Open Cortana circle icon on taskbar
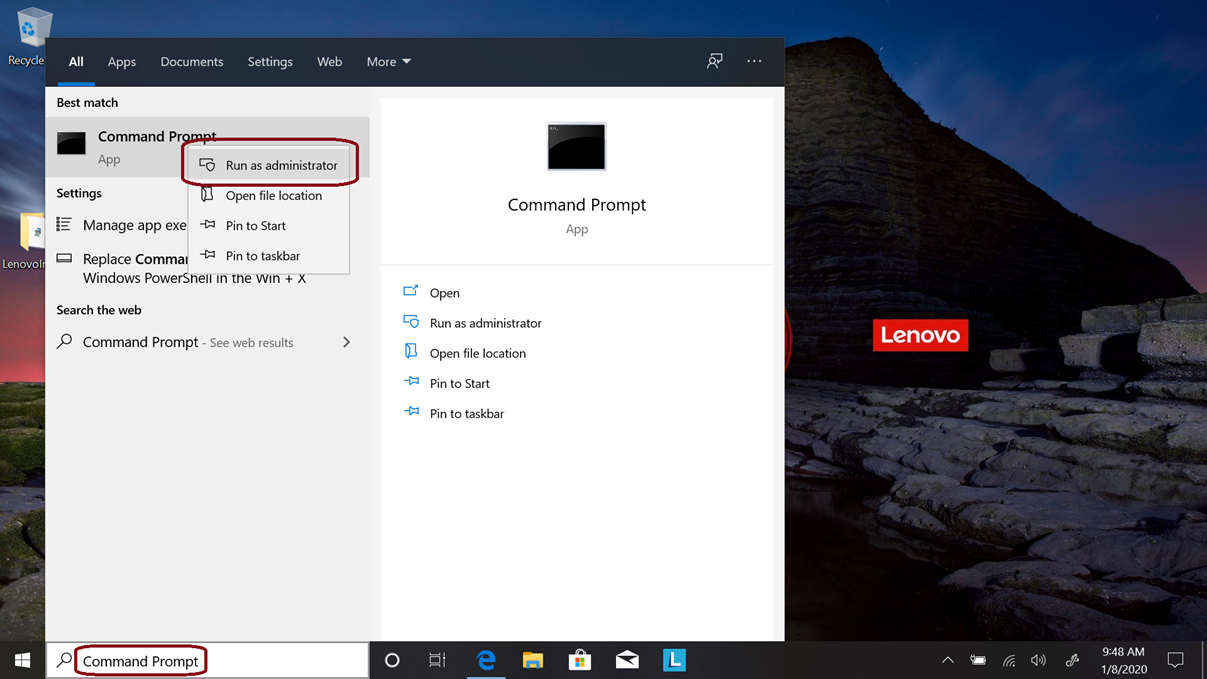 [x=392, y=660]
